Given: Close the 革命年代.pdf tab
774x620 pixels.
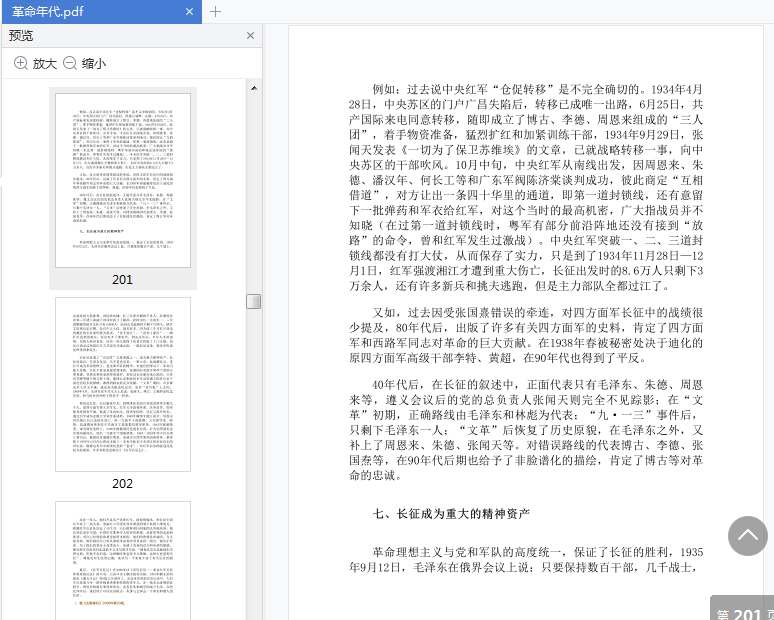Looking at the screenshot, I should [x=190, y=12].
